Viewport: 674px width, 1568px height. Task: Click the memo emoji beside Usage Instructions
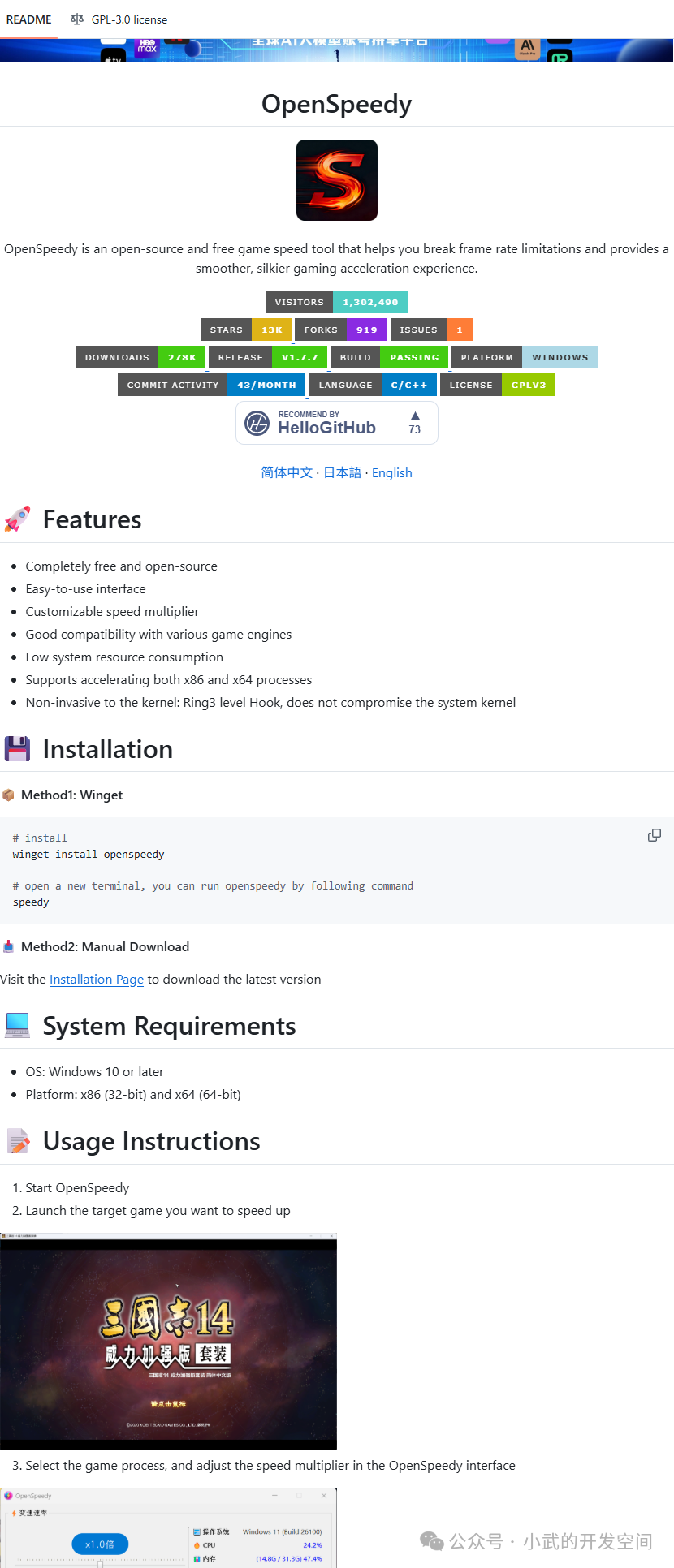point(18,1141)
